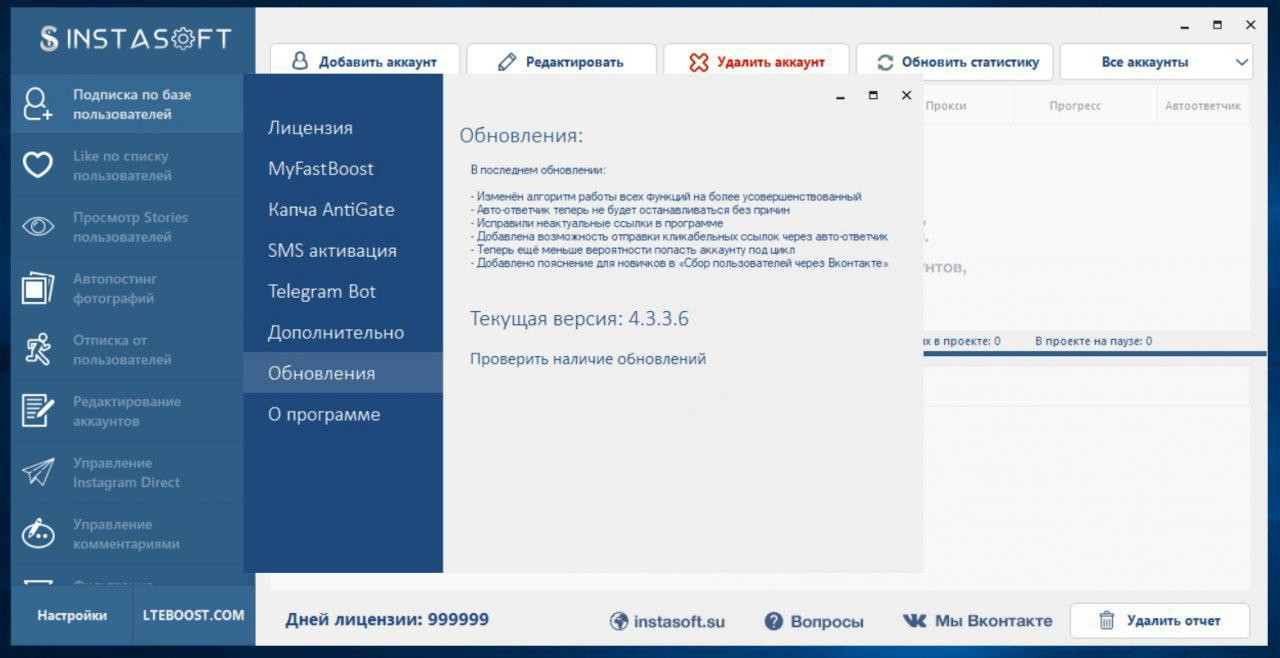Click Обновить статистику refresh button
This screenshot has width=1280, height=658.
[x=958, y=62]
